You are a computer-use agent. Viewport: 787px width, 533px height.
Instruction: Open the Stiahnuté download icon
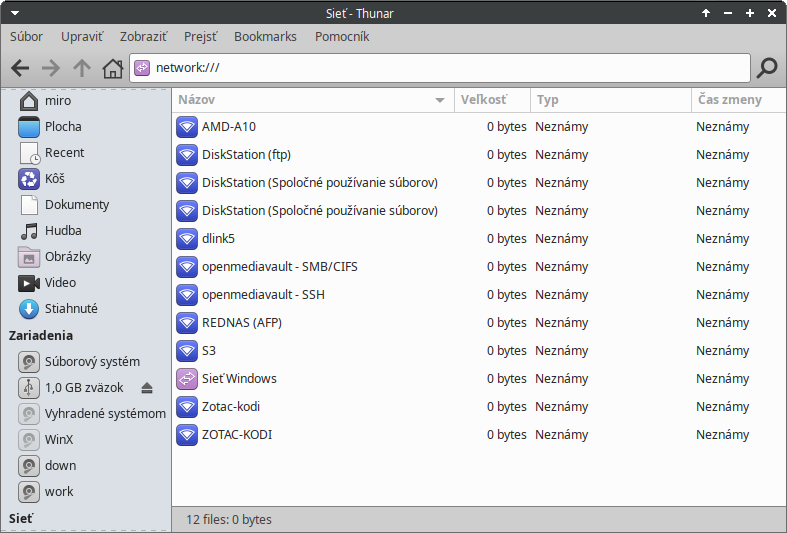pos(29,309)
